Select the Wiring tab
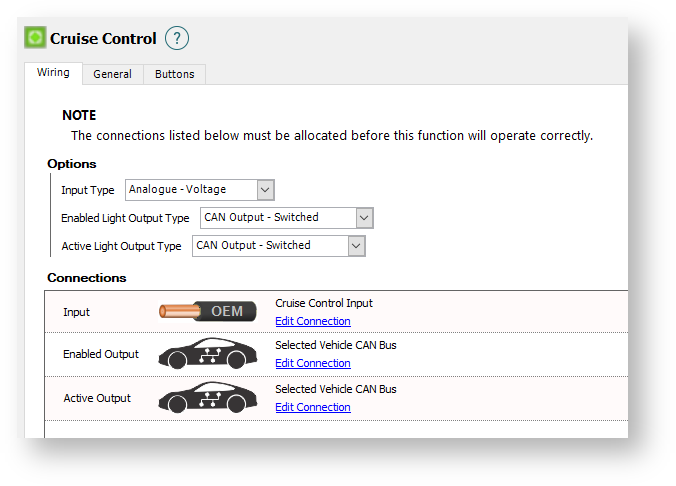This screenshot has height=486, width=676. tap(53, 72)
